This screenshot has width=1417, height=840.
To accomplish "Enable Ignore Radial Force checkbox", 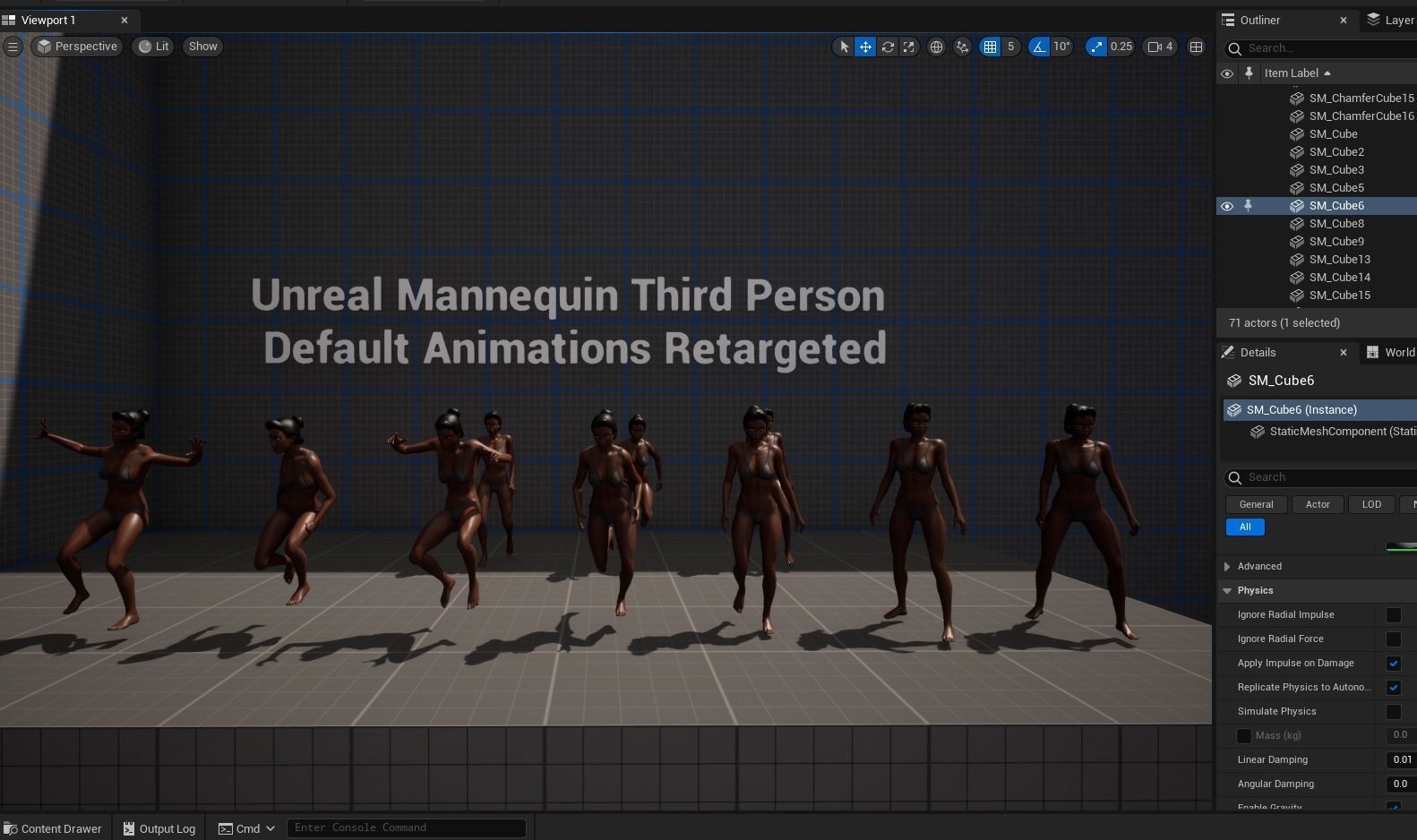I will (1394, 639).
